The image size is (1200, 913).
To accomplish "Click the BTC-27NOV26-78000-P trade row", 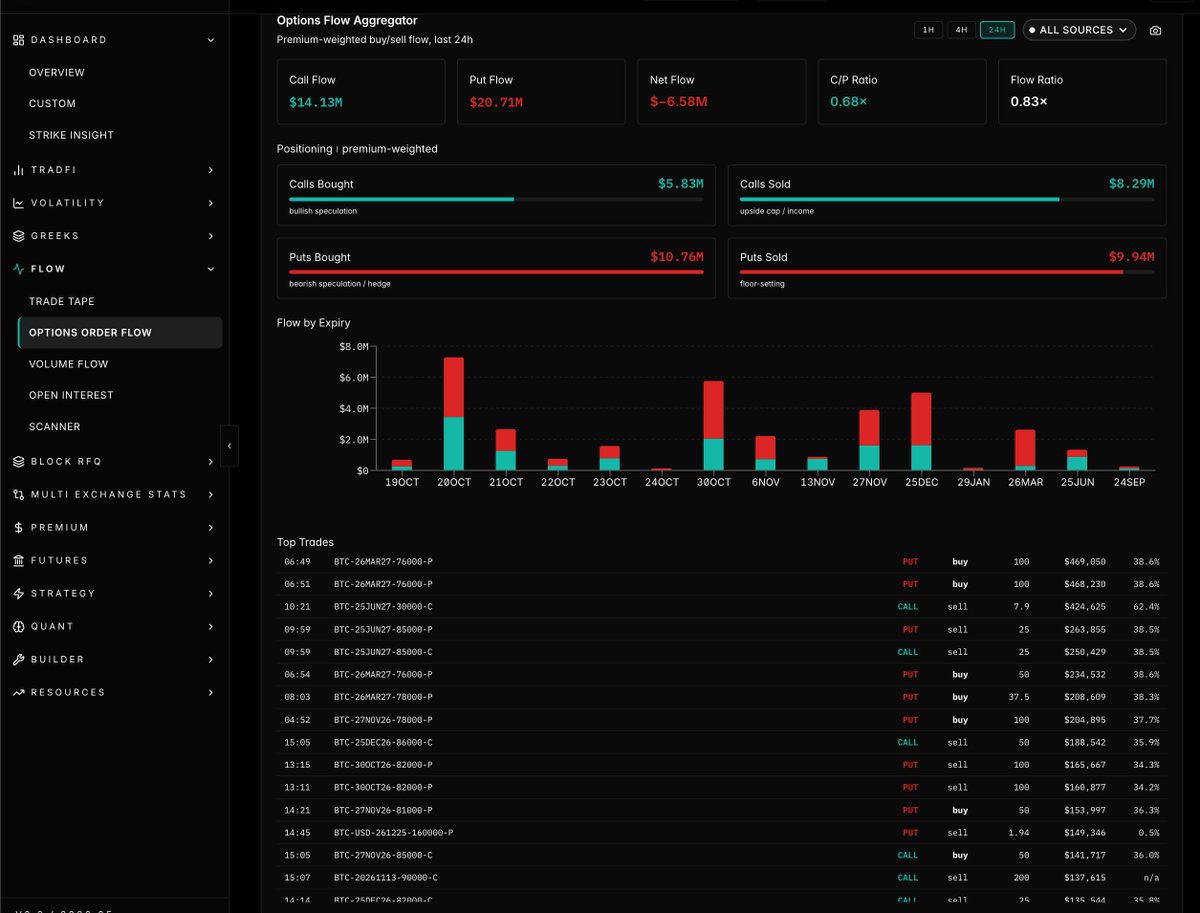I will click(721, 720).
